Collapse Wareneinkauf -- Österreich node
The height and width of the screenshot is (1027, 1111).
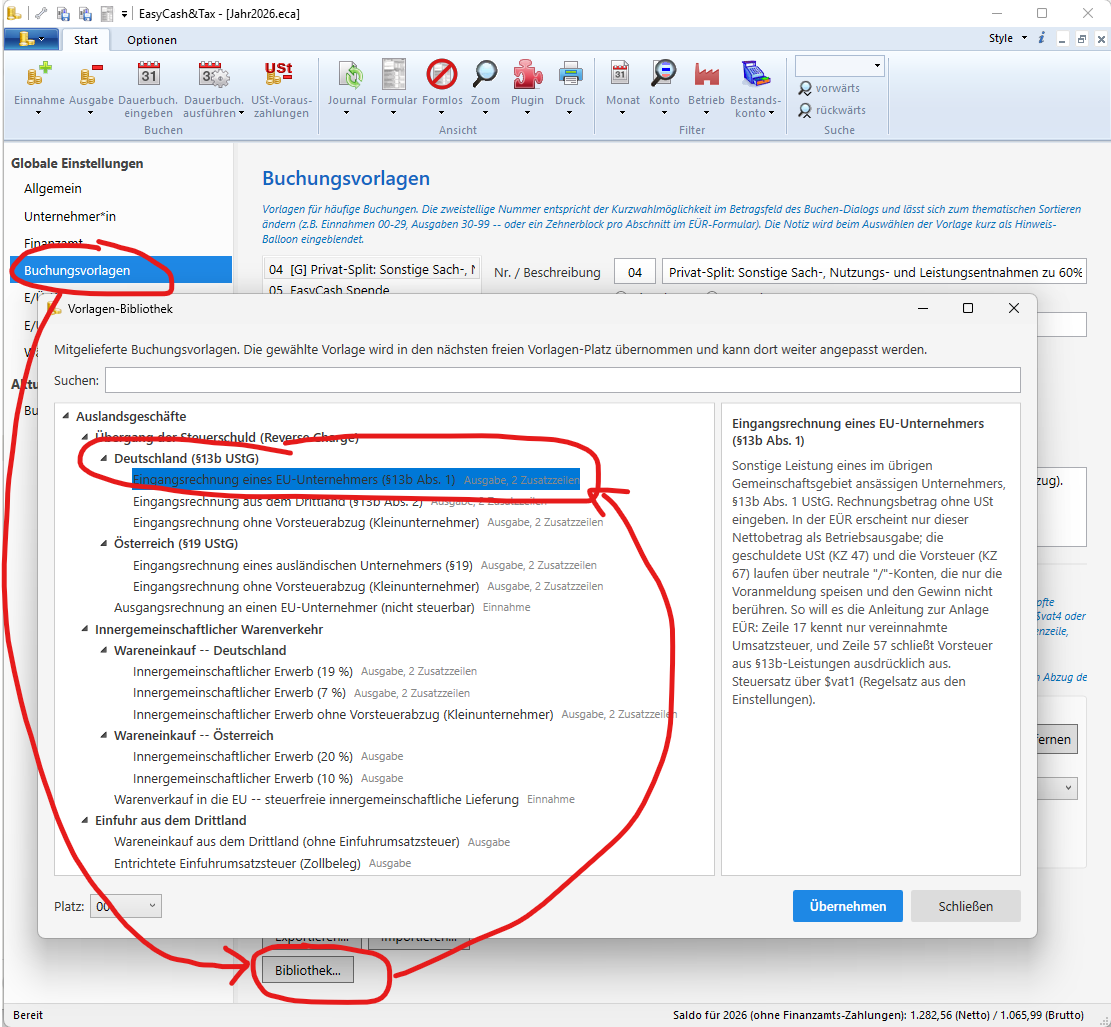pyautogui.click(x=103, y=735)
